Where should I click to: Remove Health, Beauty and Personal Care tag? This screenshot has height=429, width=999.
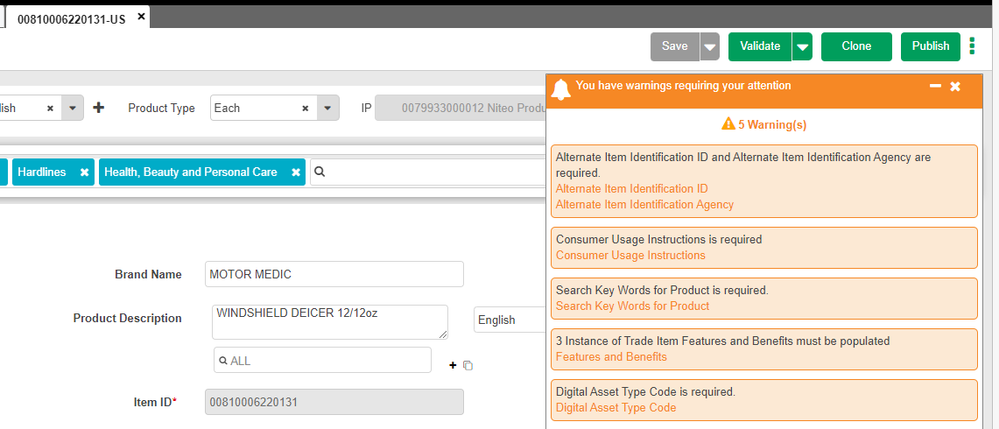coord(296,173)
